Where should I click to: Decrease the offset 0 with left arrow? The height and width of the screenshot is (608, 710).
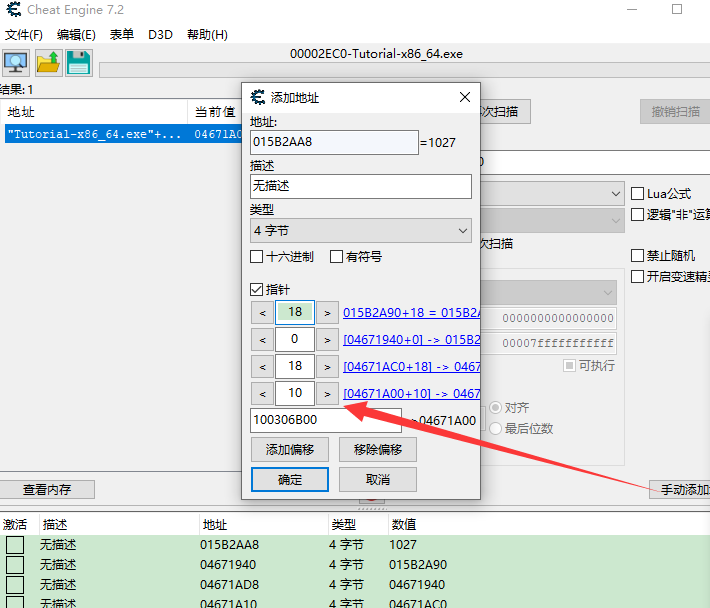[262, 340]
